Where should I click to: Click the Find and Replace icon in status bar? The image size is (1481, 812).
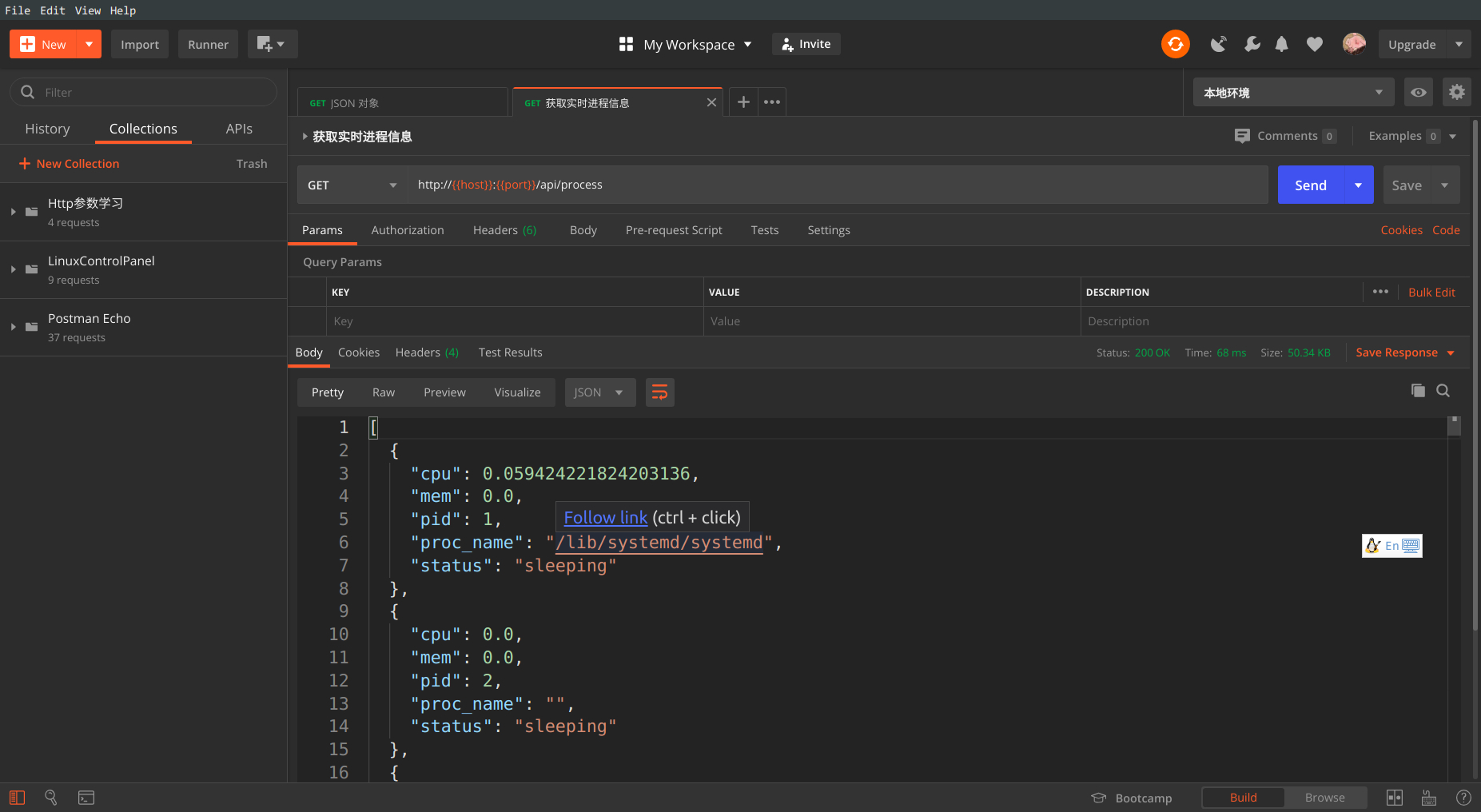(x=51, y=798)
